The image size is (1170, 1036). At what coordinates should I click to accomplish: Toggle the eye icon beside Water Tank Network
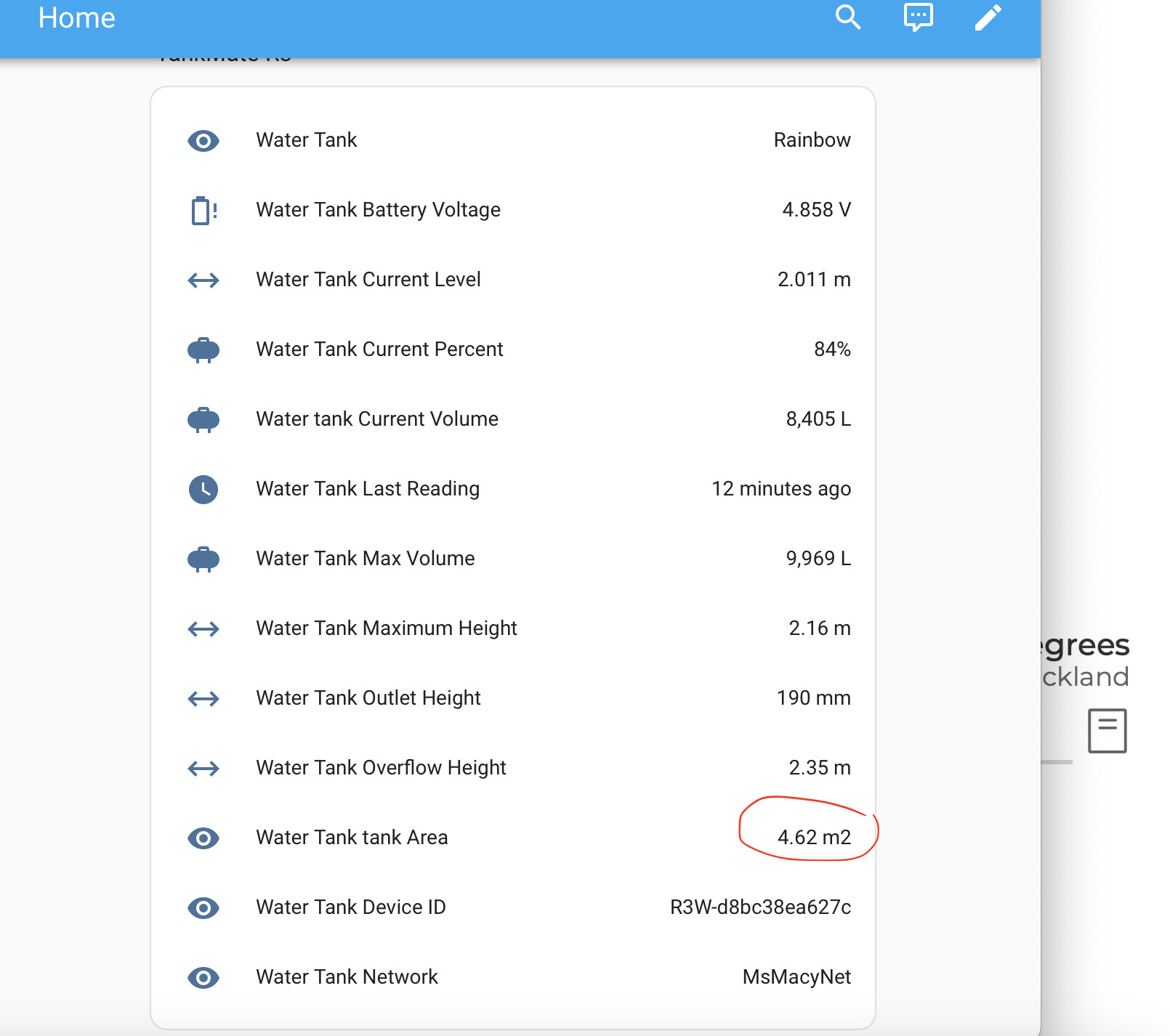pos(203,978)
